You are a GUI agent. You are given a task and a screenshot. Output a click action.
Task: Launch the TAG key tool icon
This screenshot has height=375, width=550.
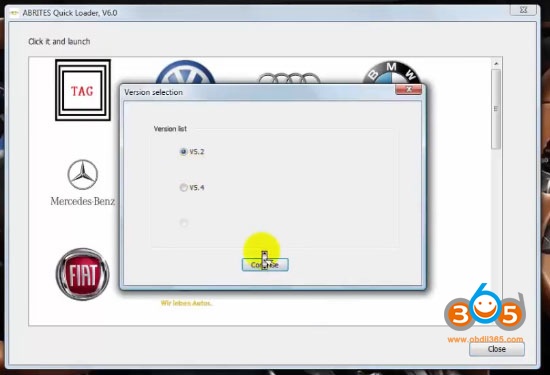coord(83,90)
